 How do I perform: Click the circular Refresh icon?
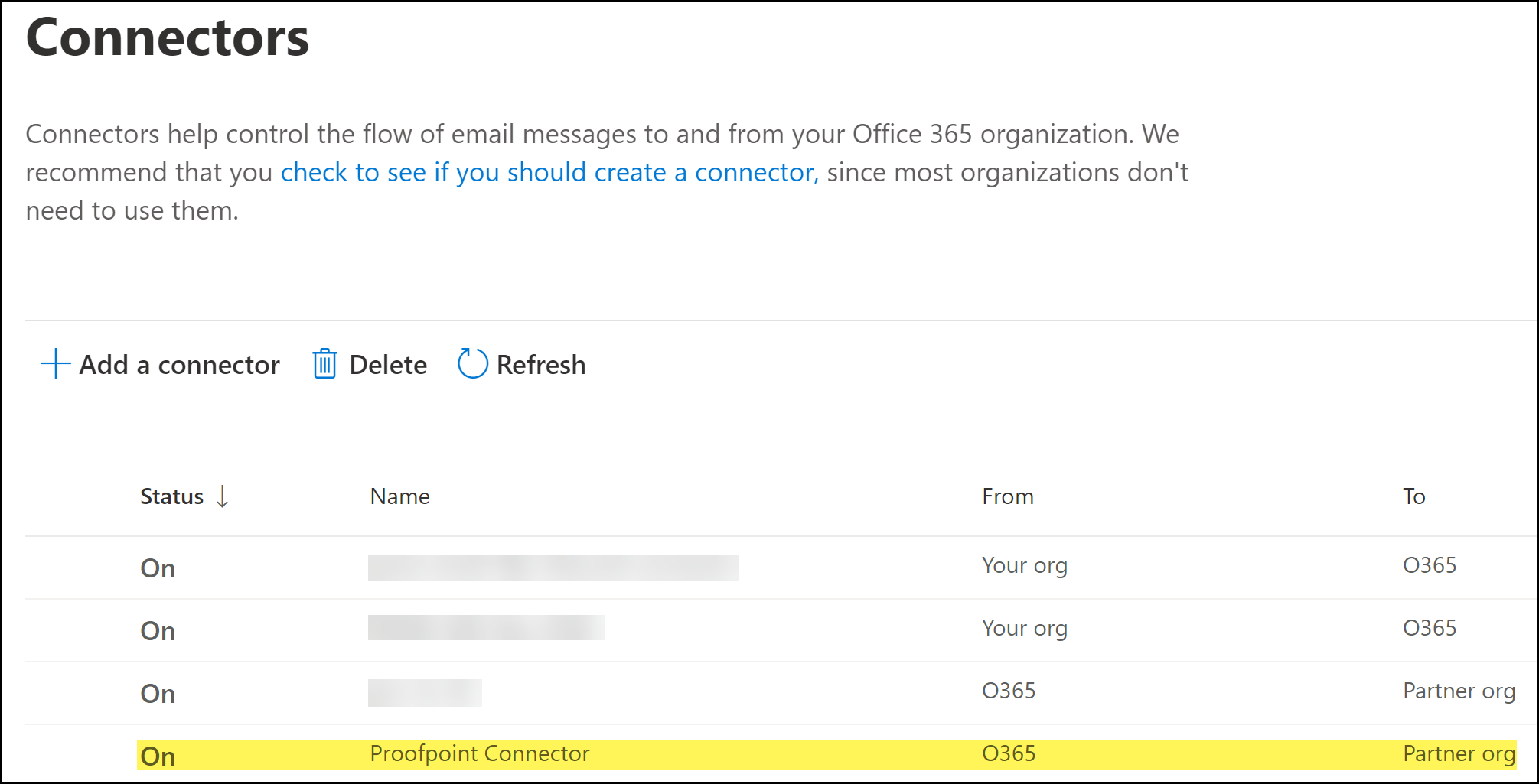[472, 364]
